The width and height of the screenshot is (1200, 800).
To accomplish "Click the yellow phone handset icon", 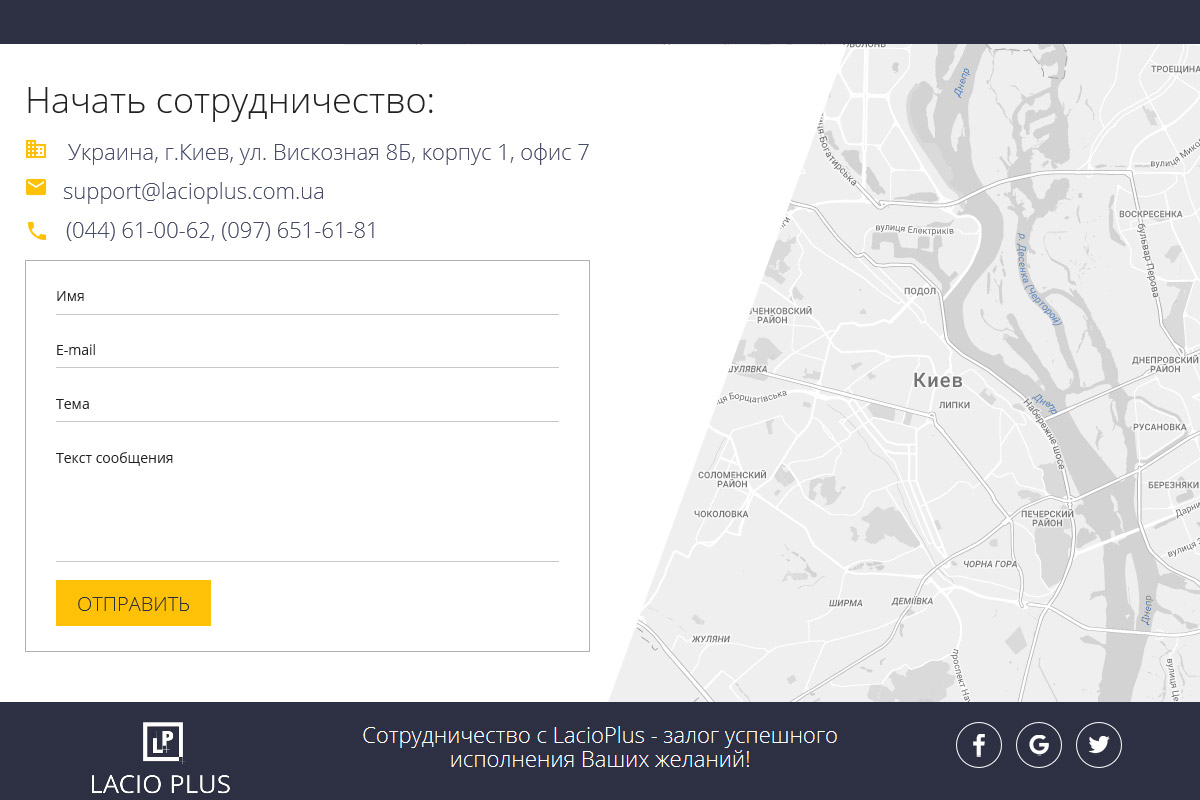I will pos(37,231).
